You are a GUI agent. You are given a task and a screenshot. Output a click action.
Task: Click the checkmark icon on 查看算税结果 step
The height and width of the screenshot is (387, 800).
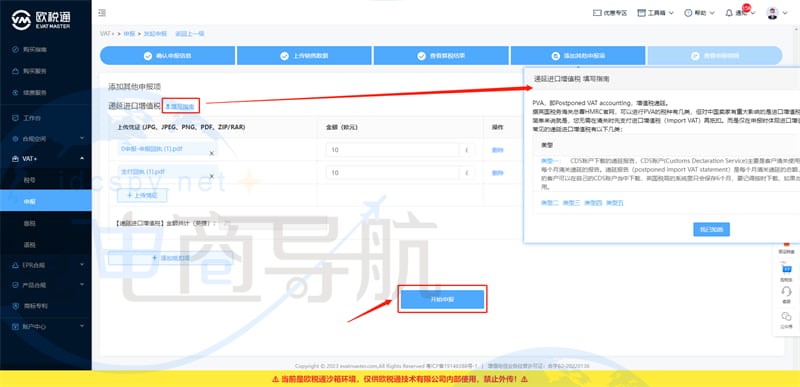pos(421,56)
